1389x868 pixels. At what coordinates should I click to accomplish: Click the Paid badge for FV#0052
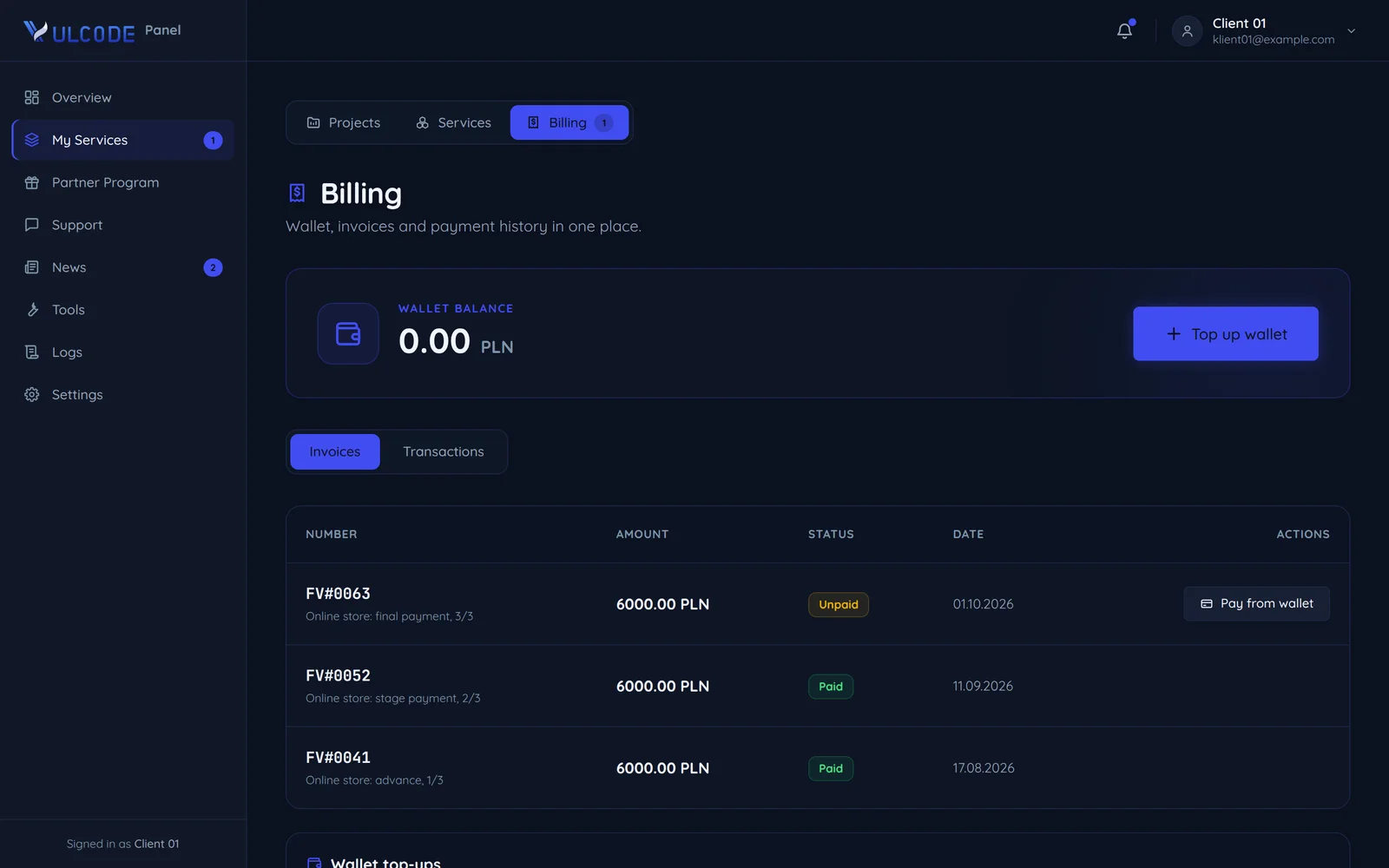(831, 687)
